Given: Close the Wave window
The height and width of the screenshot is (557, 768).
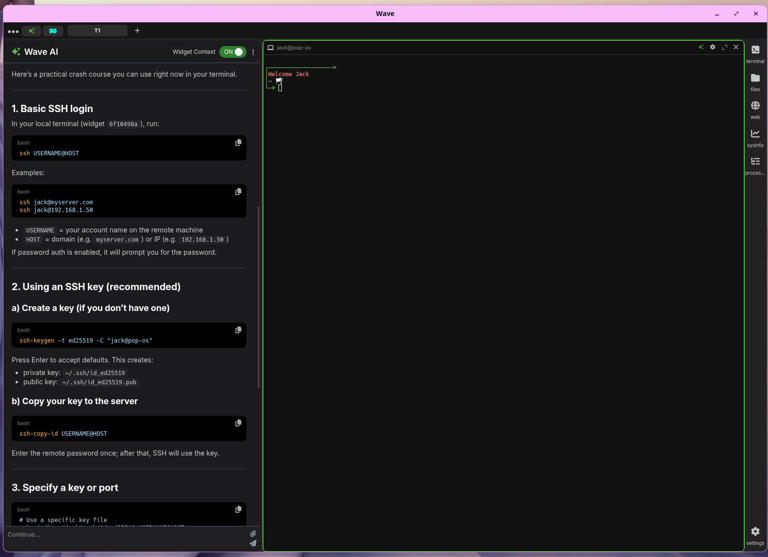Looking at the screenshot, I should click(756, 14).
